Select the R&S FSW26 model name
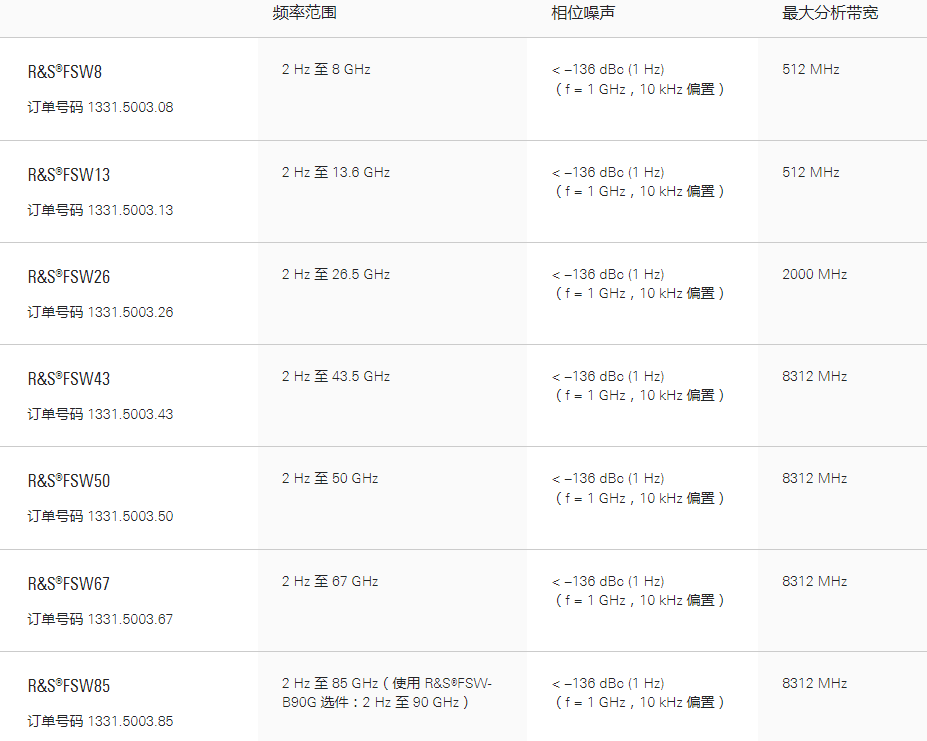The height and width of the screenshot is (741, 927). tap(69, 277)
